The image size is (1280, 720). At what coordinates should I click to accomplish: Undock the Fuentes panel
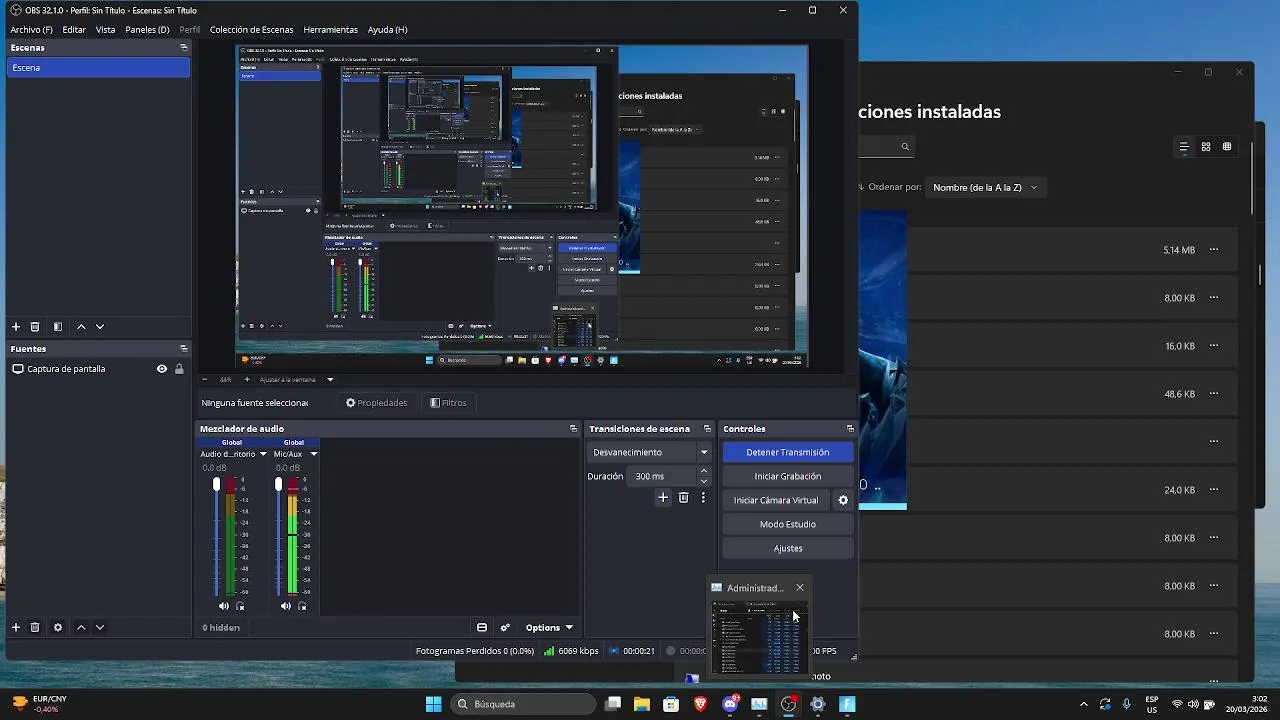coord(184,349)
